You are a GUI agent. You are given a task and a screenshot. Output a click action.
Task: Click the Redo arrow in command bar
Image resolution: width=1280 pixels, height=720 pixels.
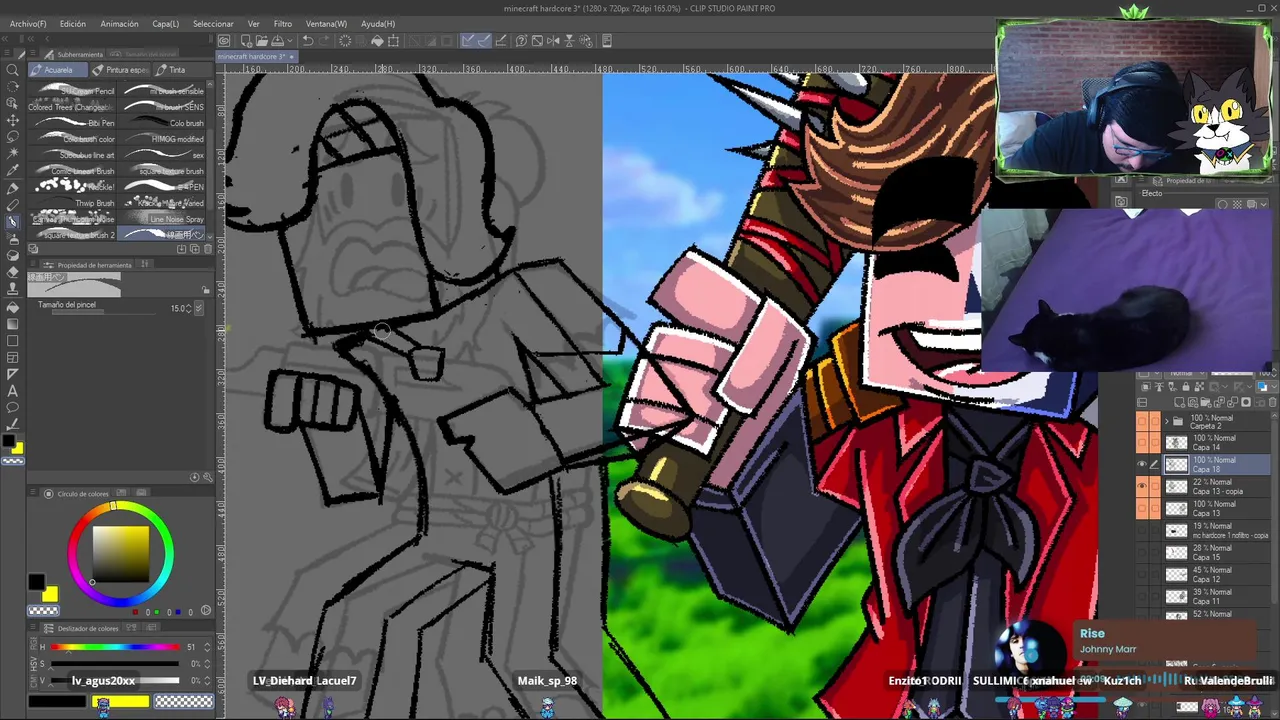[x=324, y=41]
